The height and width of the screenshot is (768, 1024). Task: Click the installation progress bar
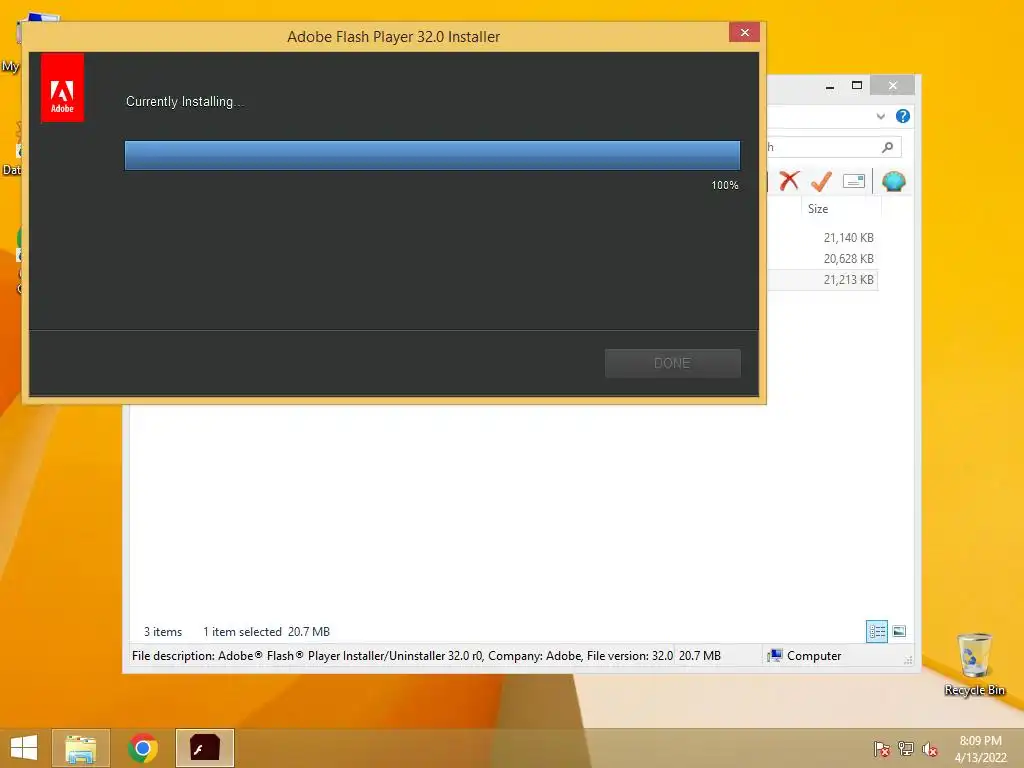pos(432,155)
